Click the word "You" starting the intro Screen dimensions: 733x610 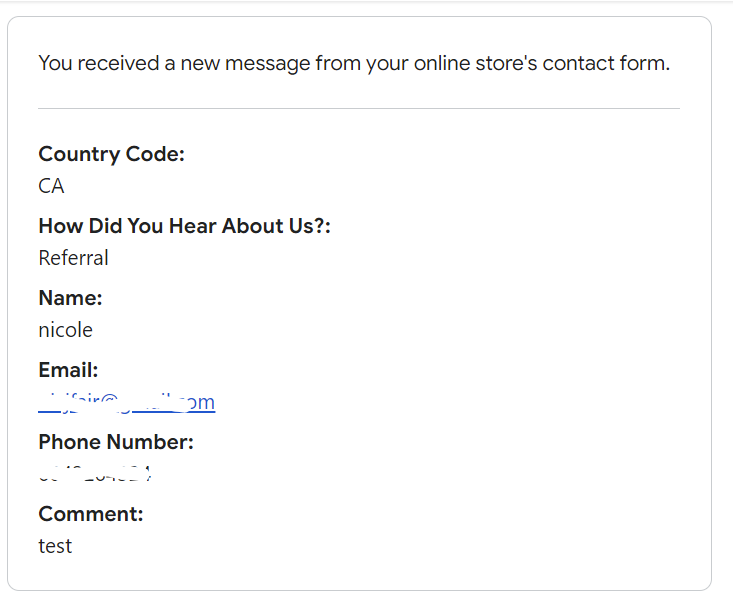[x=55, y=63]
